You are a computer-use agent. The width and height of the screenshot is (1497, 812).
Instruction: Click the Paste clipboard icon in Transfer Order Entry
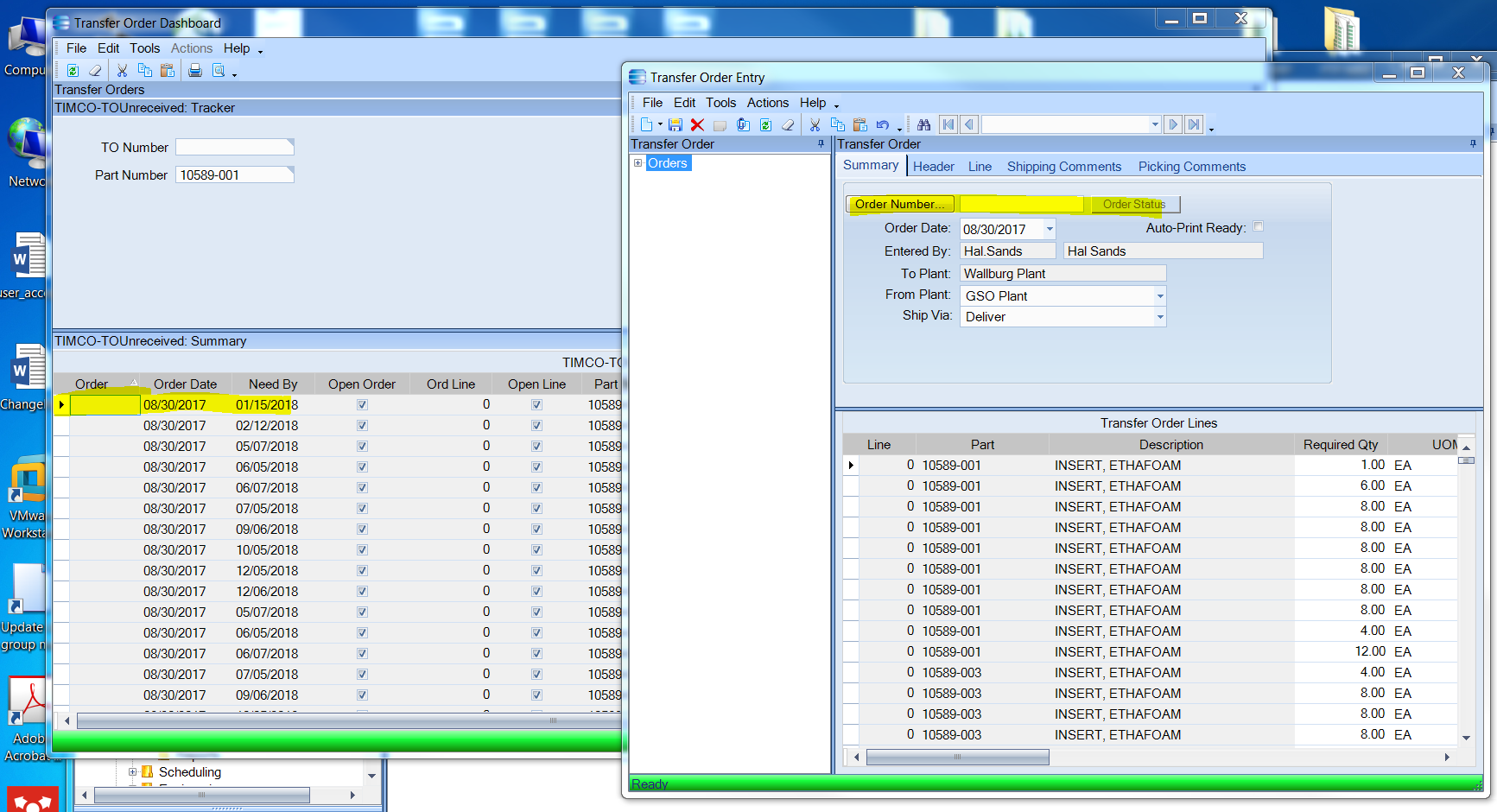(860, 125)
